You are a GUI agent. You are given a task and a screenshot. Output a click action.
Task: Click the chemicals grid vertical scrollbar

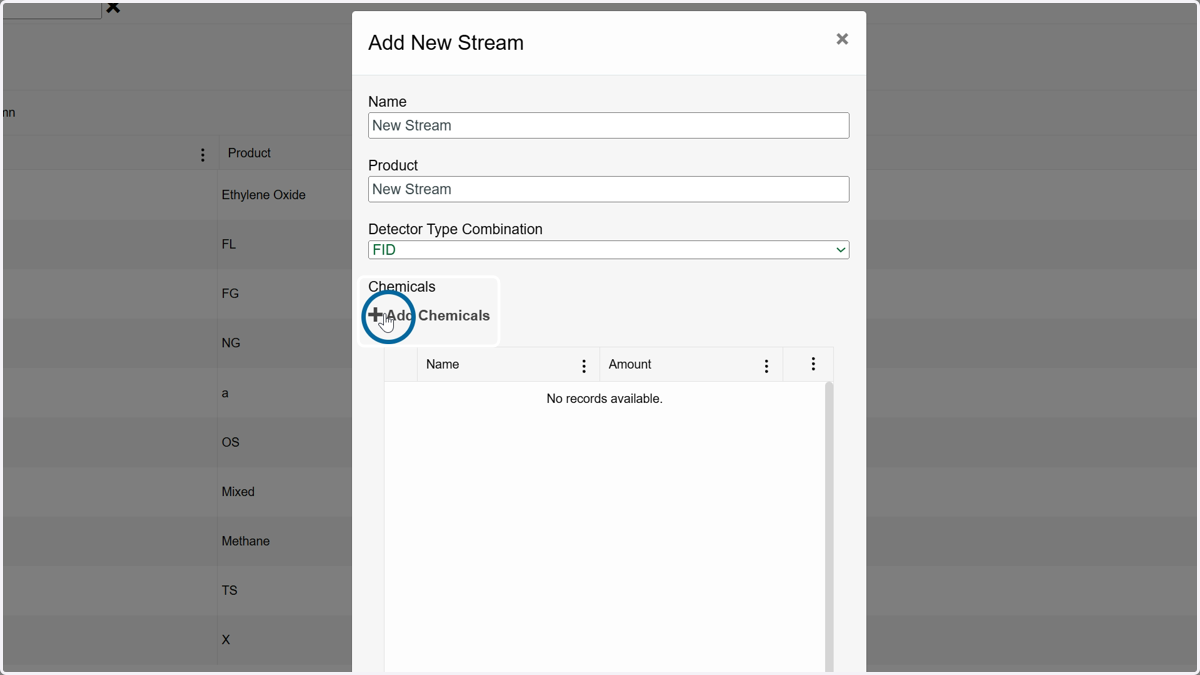[829, 527]
